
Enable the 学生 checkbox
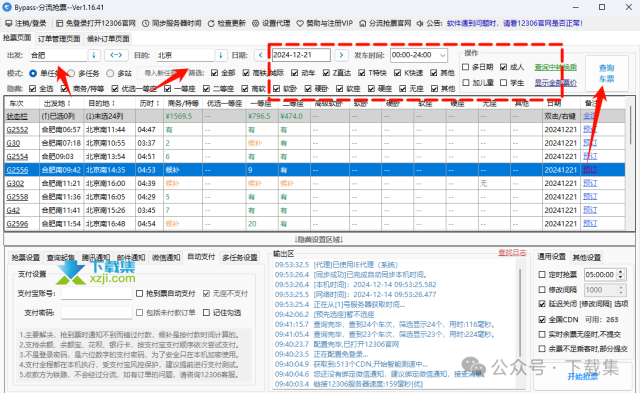tap(504, 82)
